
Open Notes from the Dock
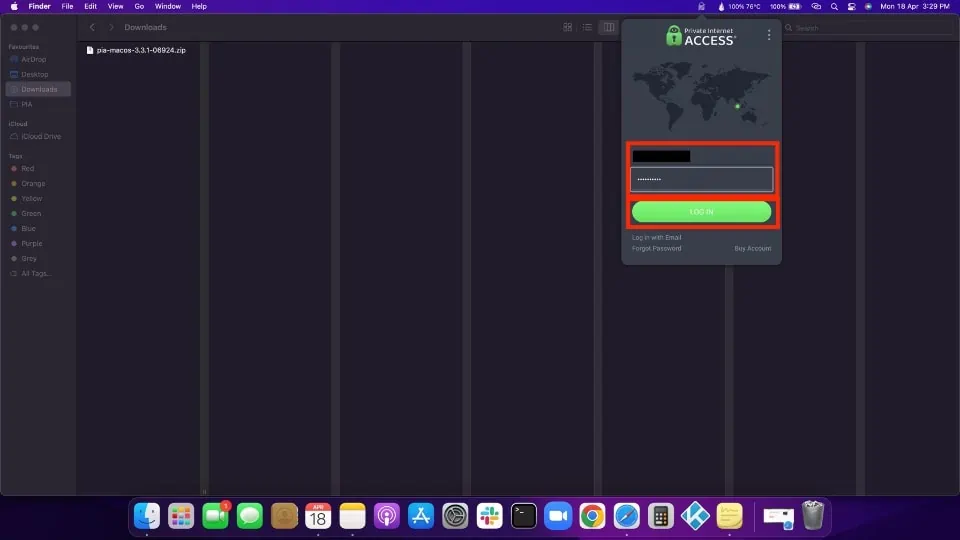(353, 516)
